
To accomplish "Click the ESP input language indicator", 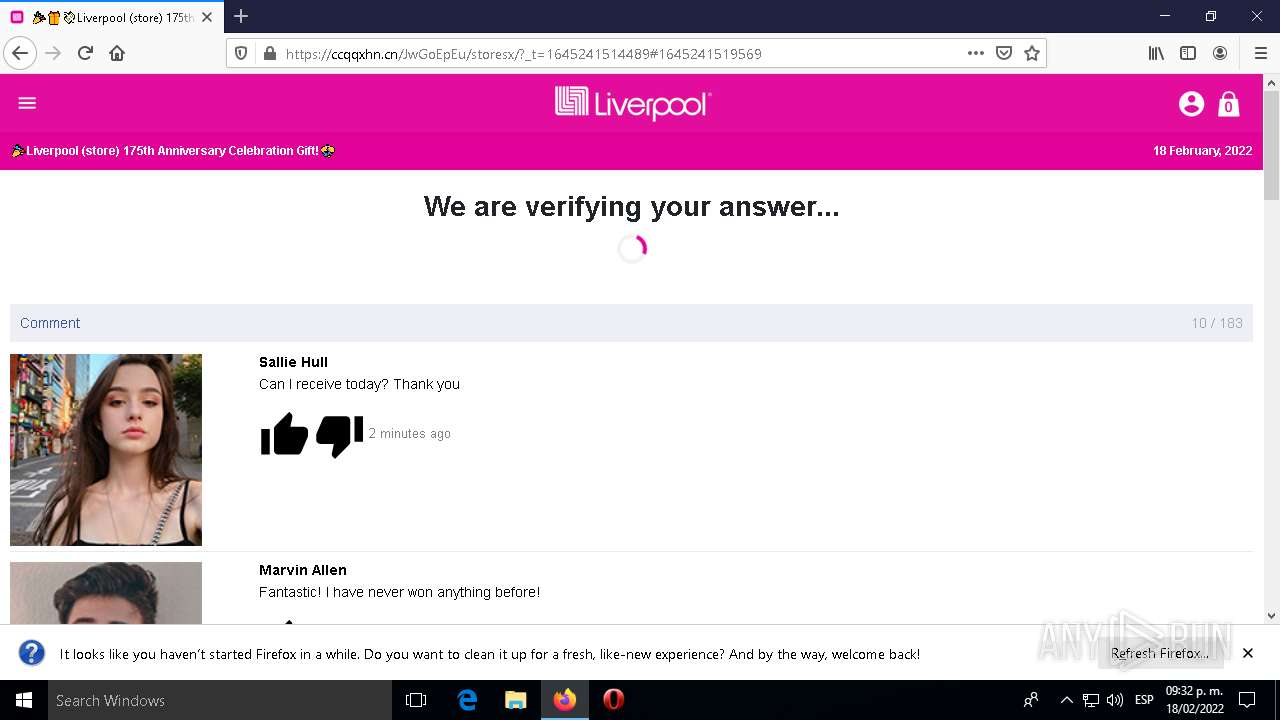I will pos(1144,700).
